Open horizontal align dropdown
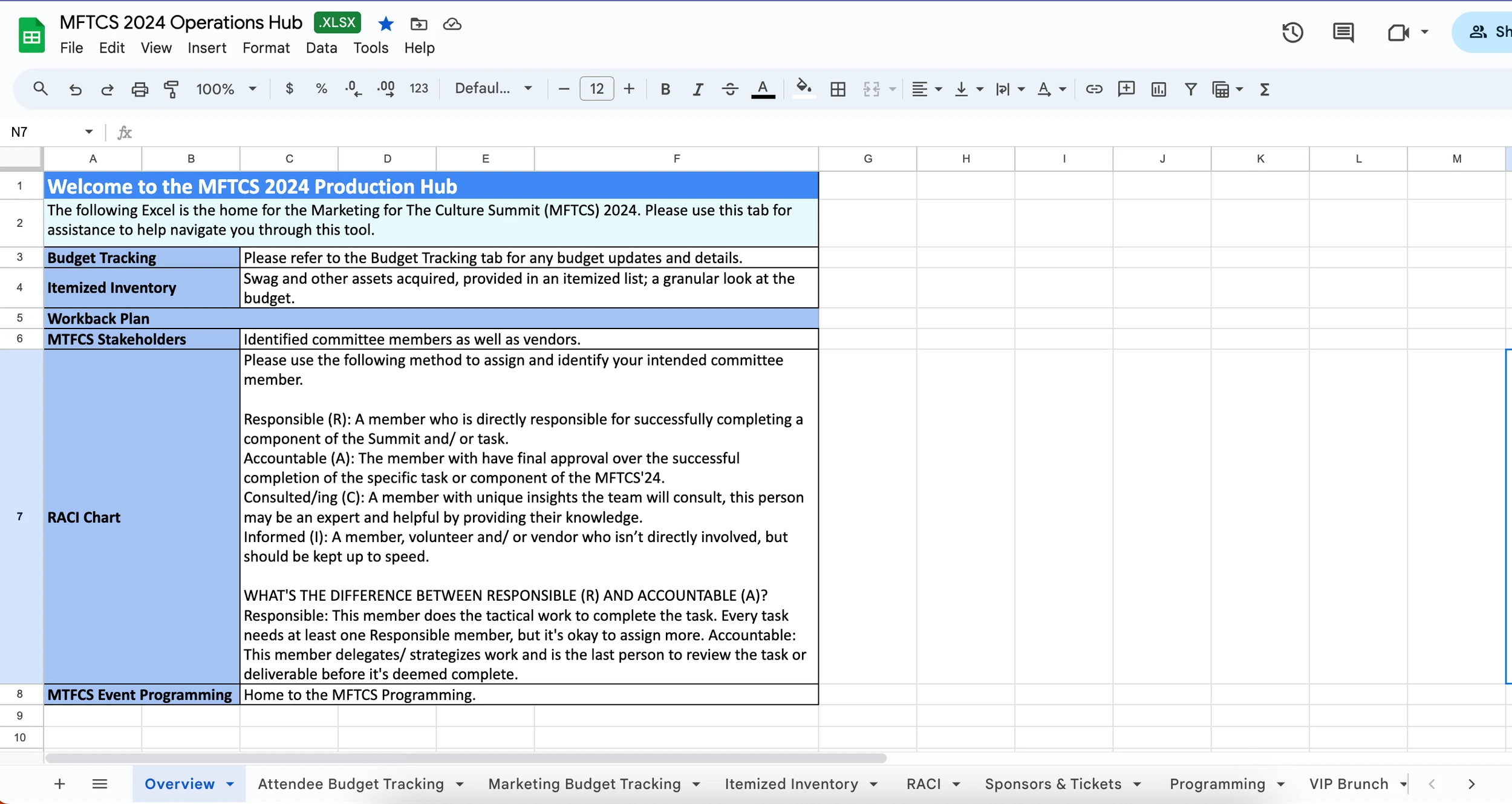 pyautogui.click(x=927, y=90)
